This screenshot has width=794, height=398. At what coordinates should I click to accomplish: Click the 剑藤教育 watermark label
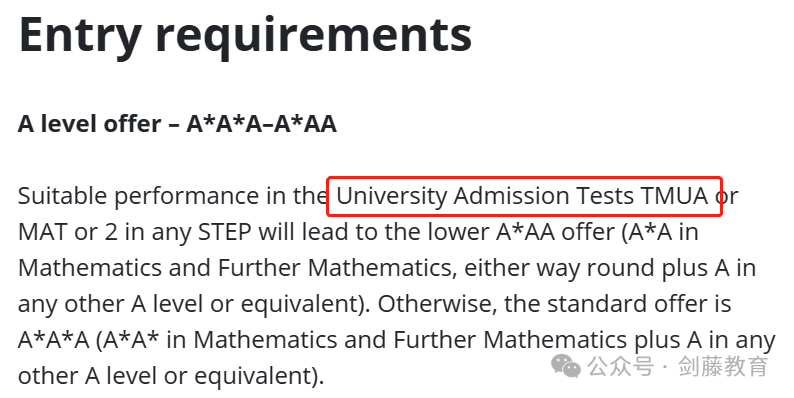[x=723, y=366]
